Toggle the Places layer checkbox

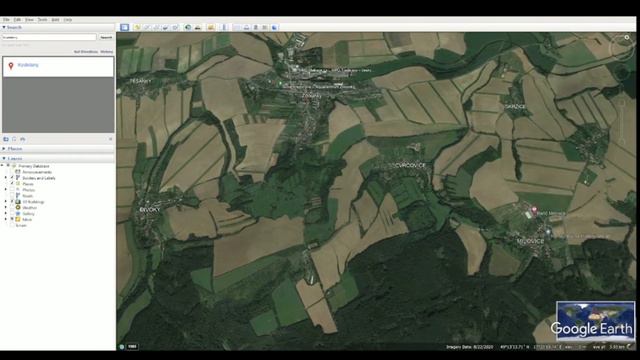point(12,184)
